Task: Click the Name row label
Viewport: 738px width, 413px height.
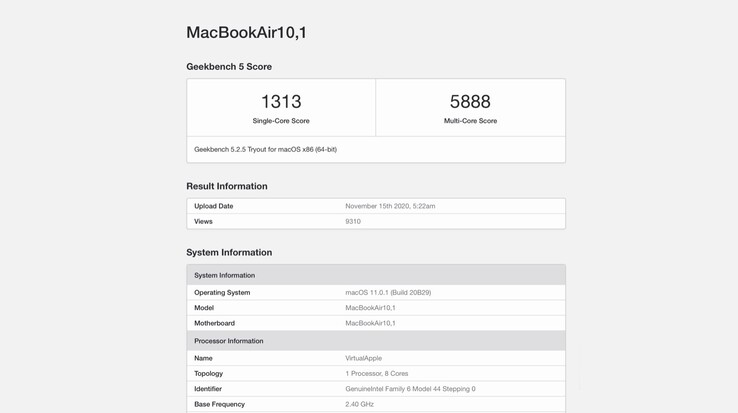Action: (203, 358)
